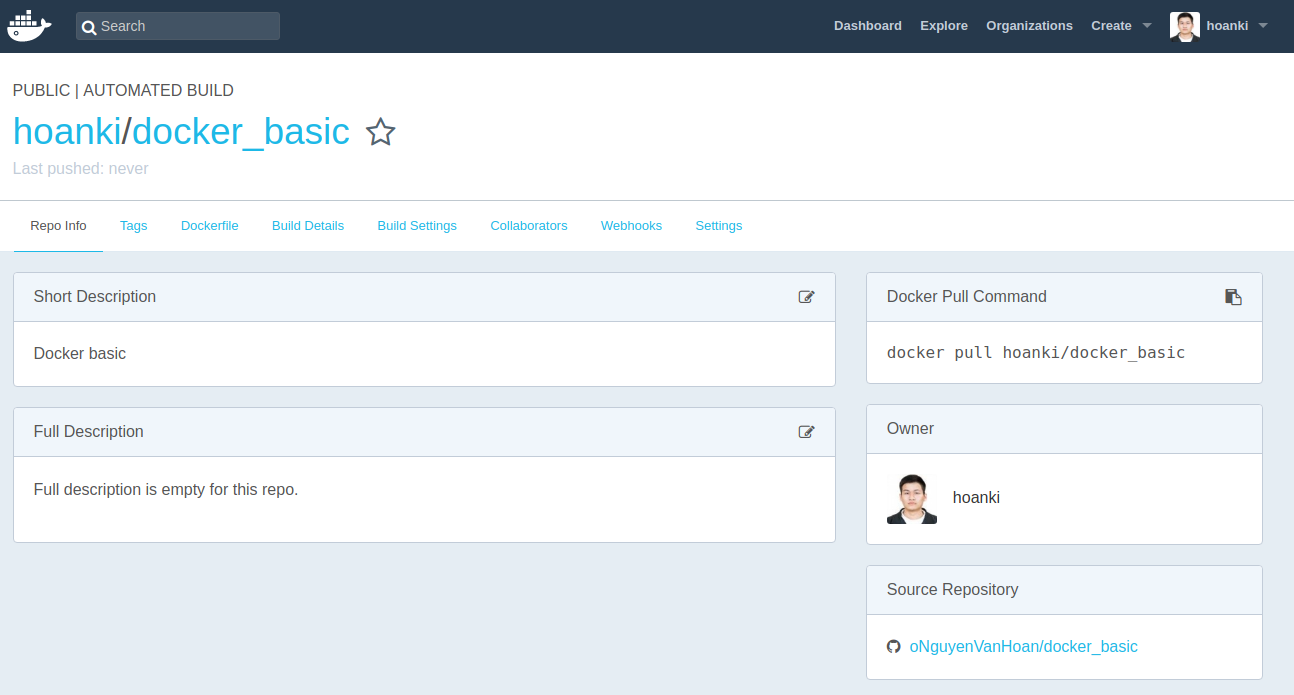Go to the Settings tab
Viewport: 1294px width, 695px height.
pos(719,226)
